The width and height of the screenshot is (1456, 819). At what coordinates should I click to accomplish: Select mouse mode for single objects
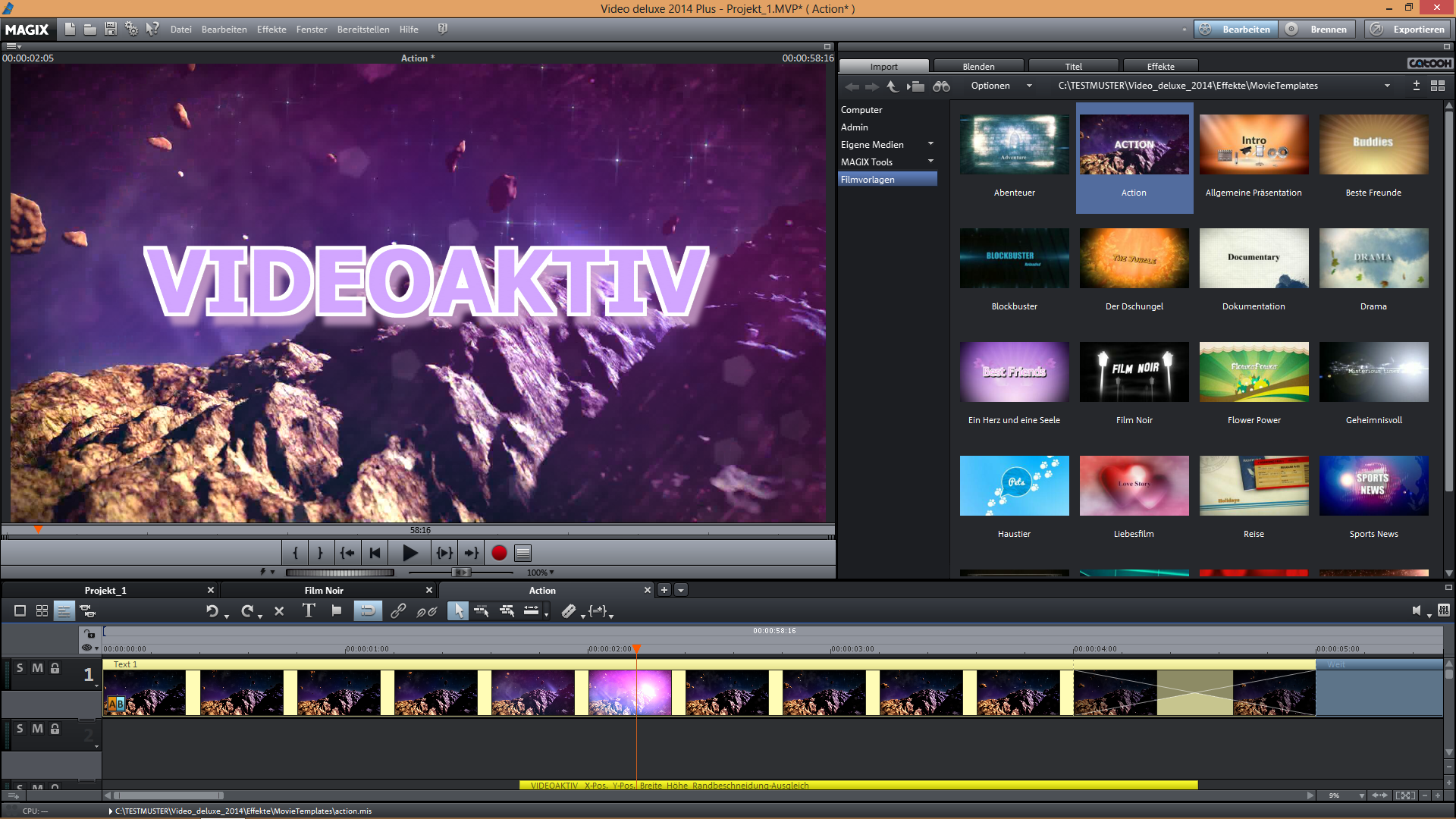458,610
